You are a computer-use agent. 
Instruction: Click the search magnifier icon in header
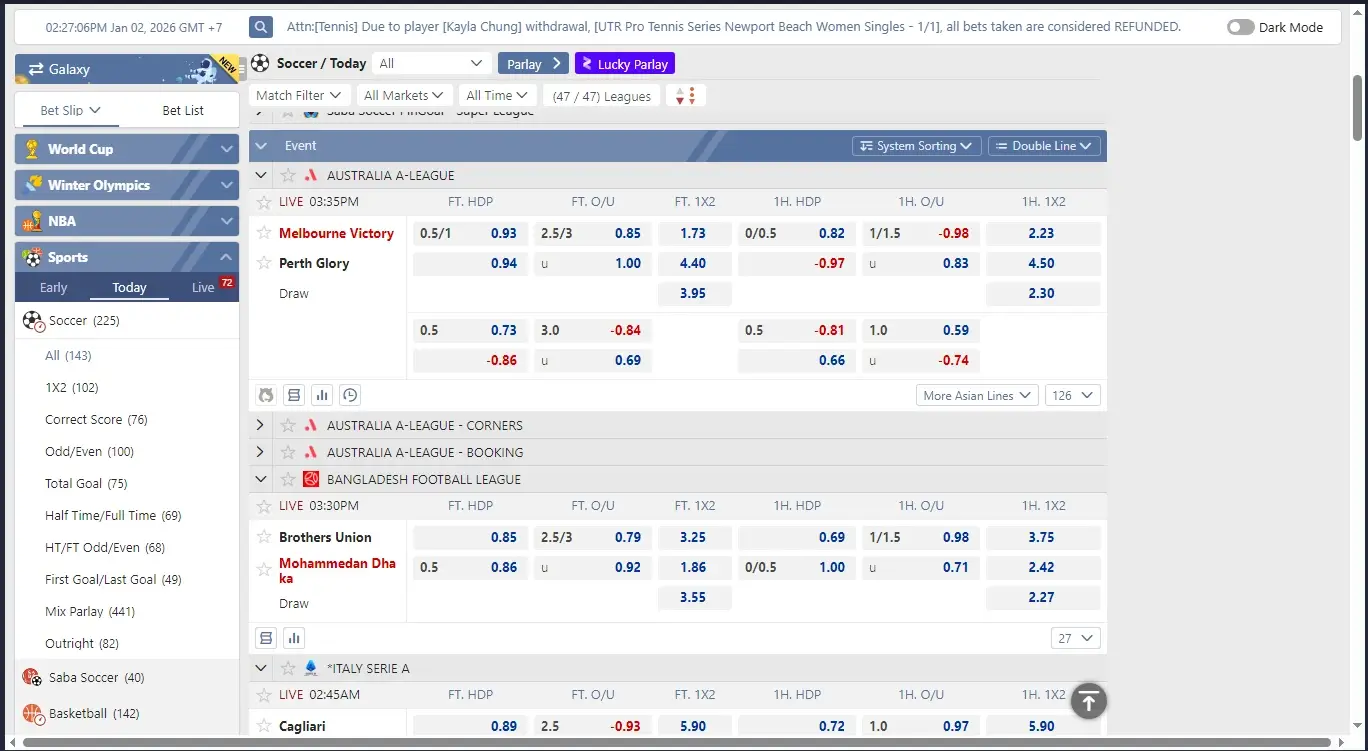(x=261, y=27)
